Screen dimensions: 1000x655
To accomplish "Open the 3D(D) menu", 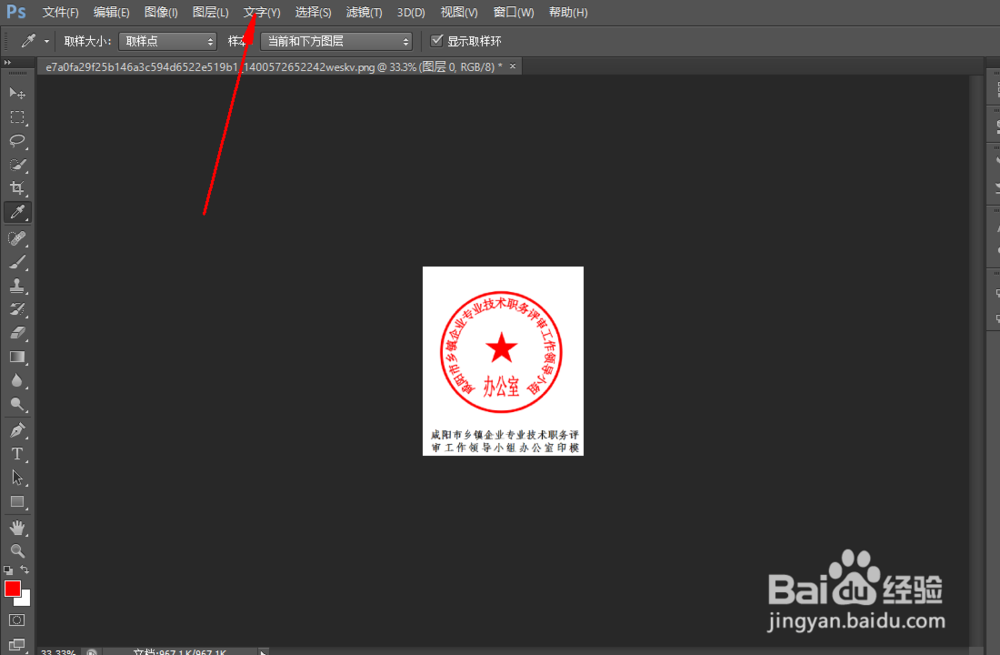I will coord(411,12).
